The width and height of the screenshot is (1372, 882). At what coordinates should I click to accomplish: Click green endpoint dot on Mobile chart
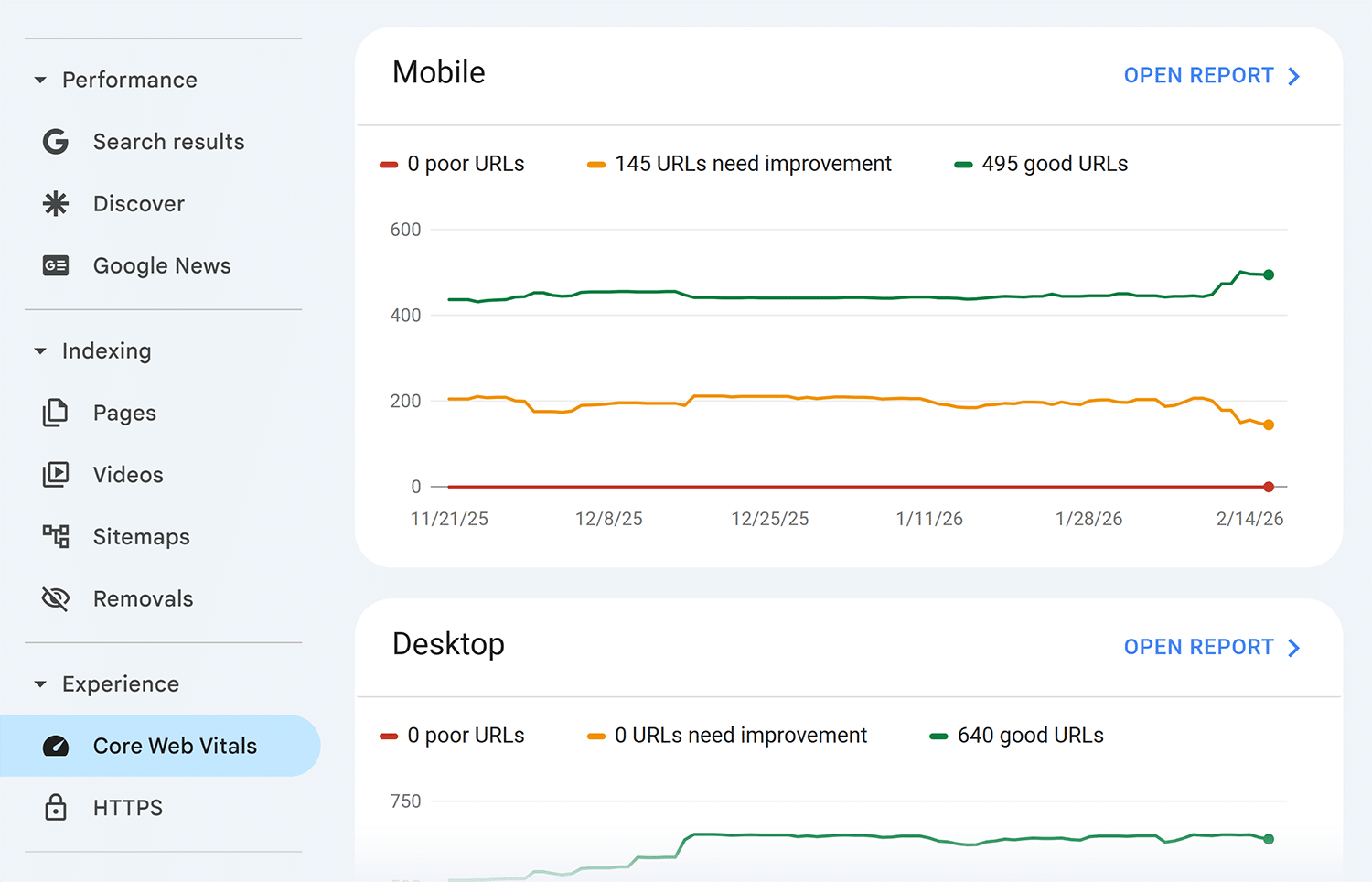1269,274
